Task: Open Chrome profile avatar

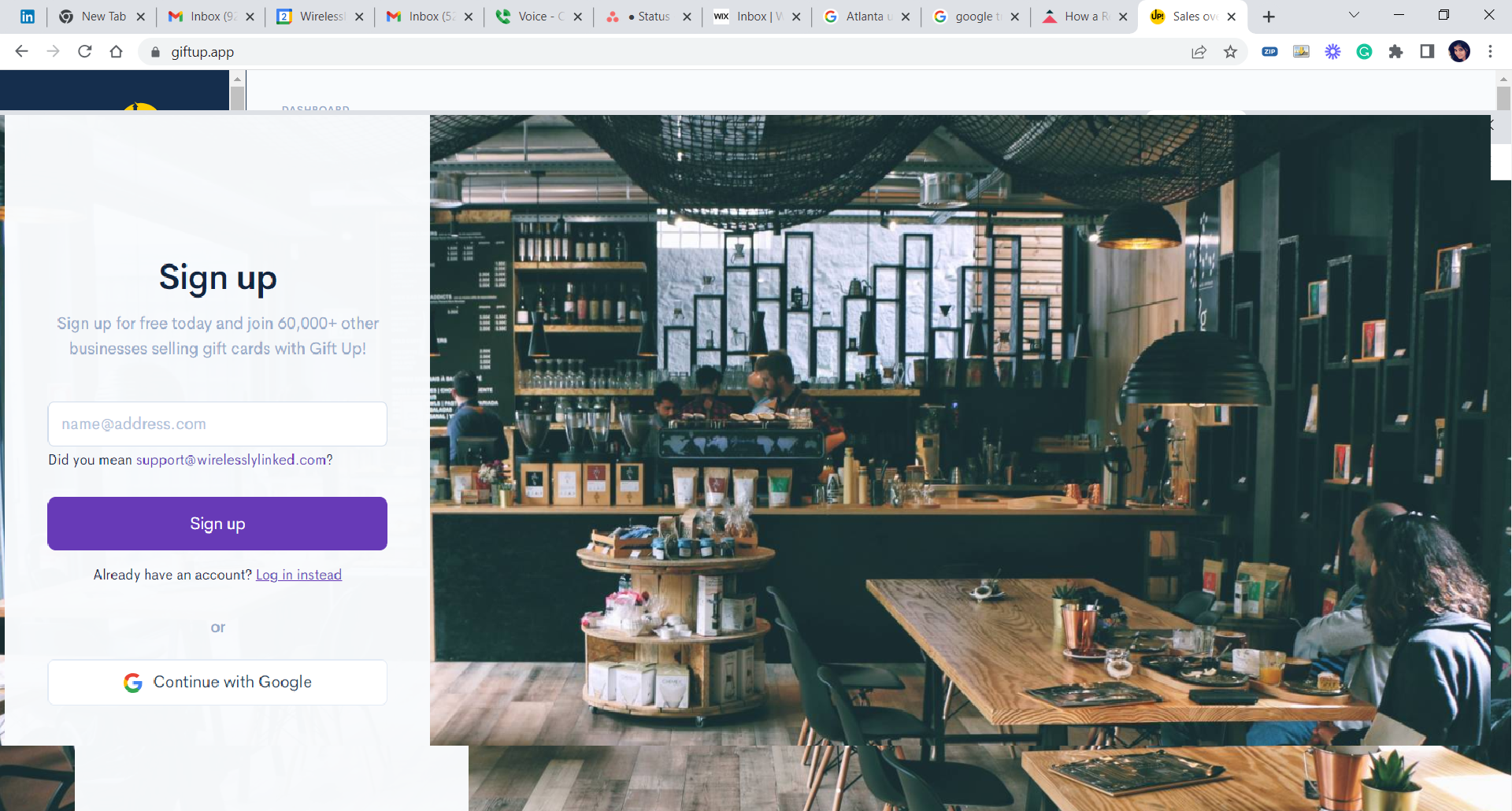Action: [x=1459, y=52]
